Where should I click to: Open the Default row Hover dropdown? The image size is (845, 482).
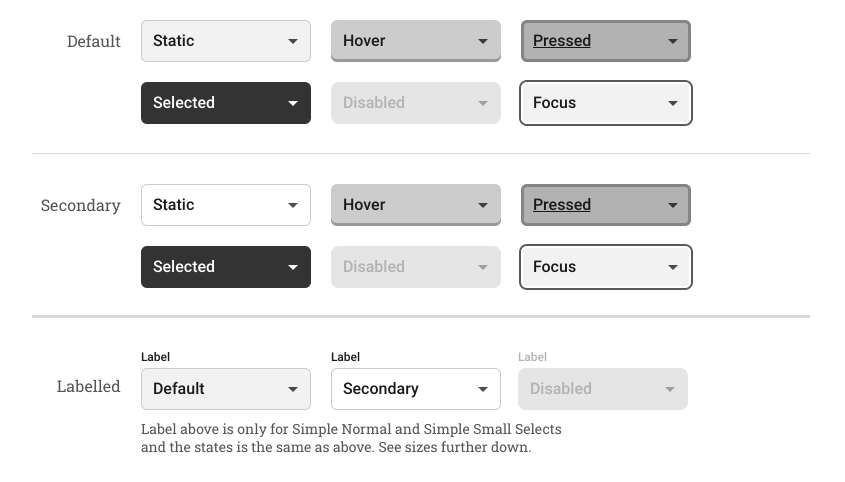coord(415,41)
